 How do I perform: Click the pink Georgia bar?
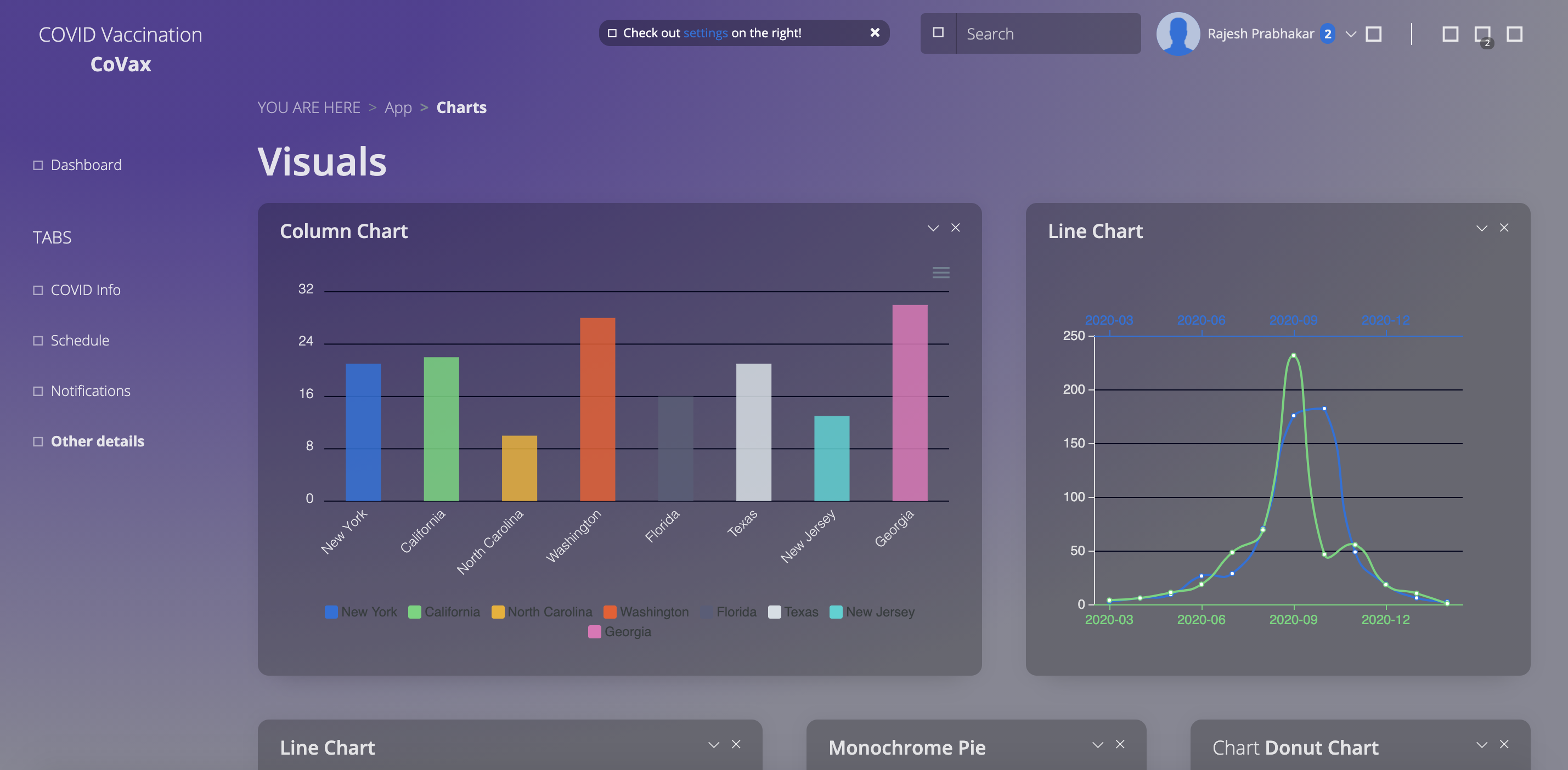coord(910,403)
